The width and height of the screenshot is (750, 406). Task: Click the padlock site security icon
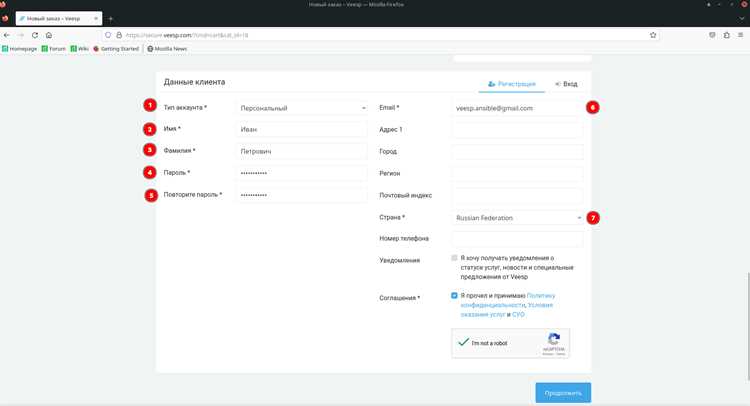[119, 35]
